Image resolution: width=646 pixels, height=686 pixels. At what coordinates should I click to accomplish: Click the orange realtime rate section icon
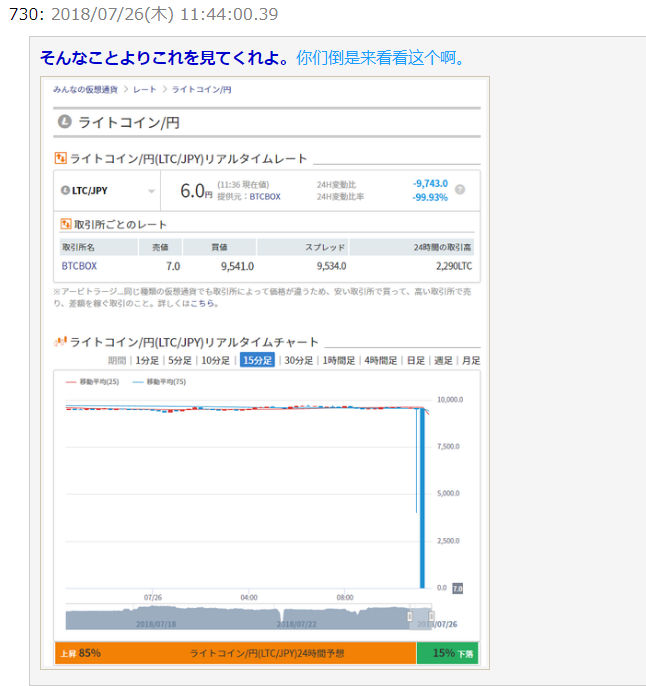point(60,158)
